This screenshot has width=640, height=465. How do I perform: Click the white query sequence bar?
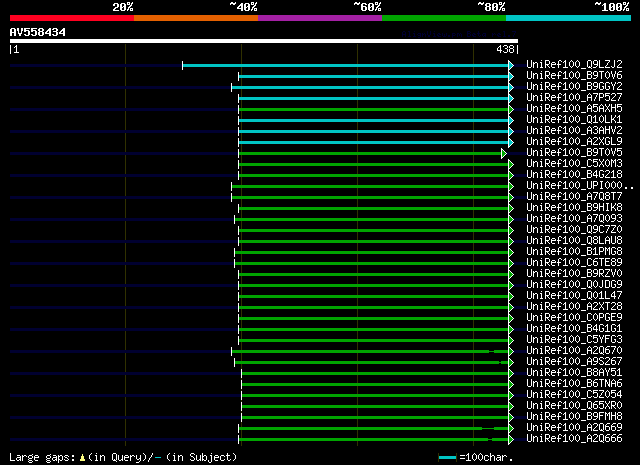click(x=264, y=41)
